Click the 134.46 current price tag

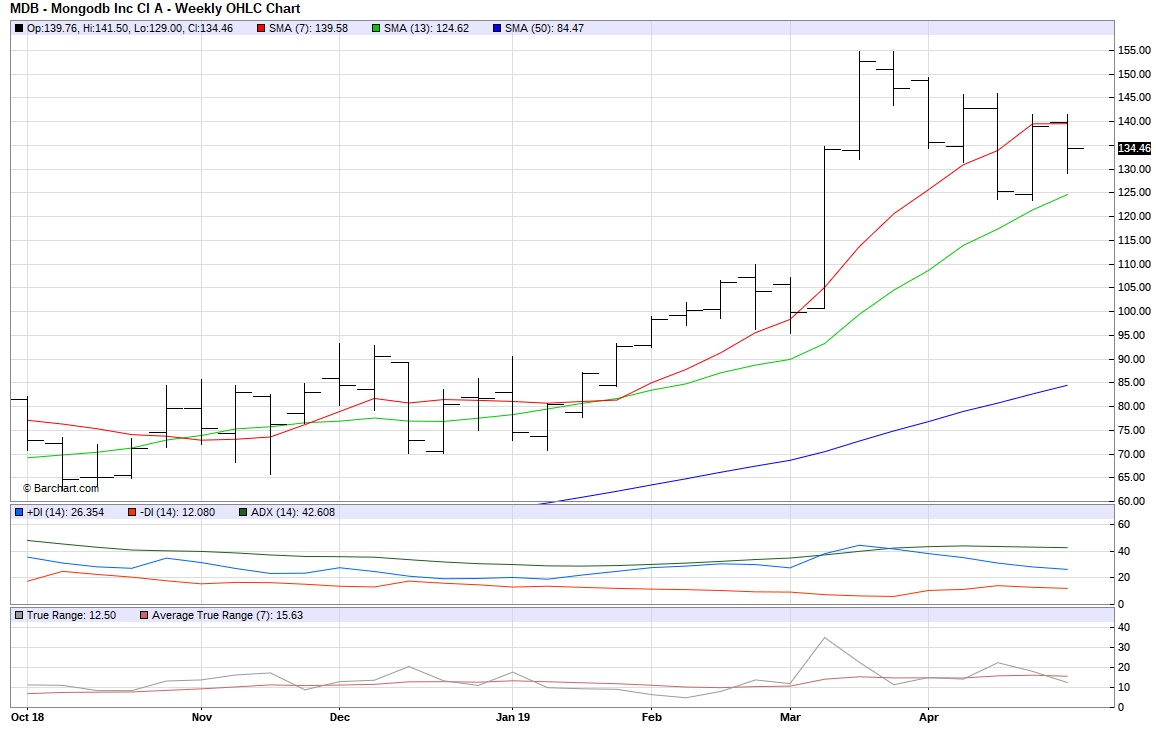tap(1134, 148)
